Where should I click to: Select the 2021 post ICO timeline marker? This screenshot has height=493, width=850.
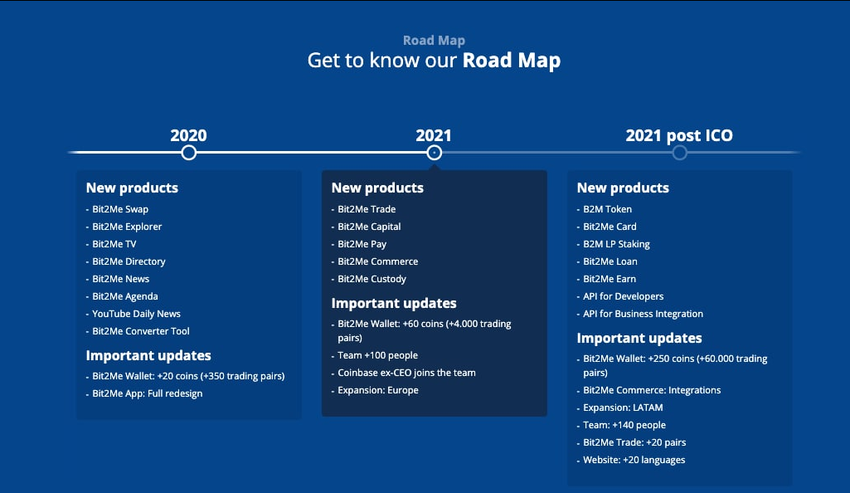679,153
